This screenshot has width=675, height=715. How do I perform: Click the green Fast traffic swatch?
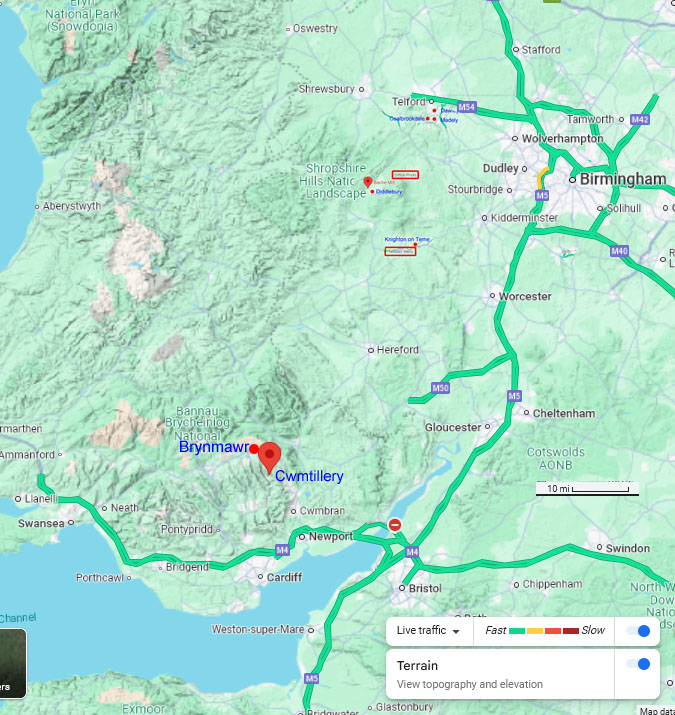pos(517,631)
